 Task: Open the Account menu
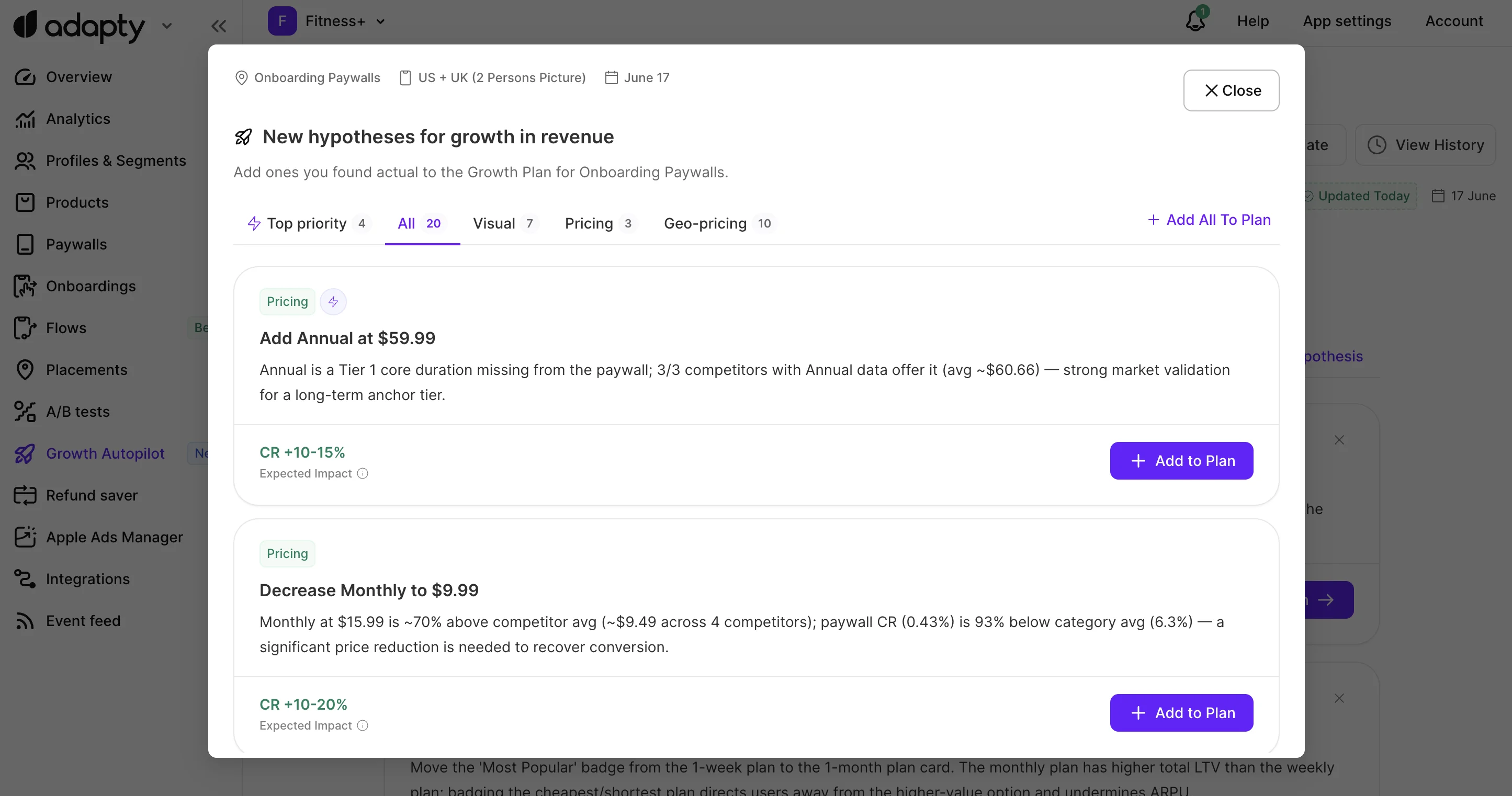point(1454,21)
